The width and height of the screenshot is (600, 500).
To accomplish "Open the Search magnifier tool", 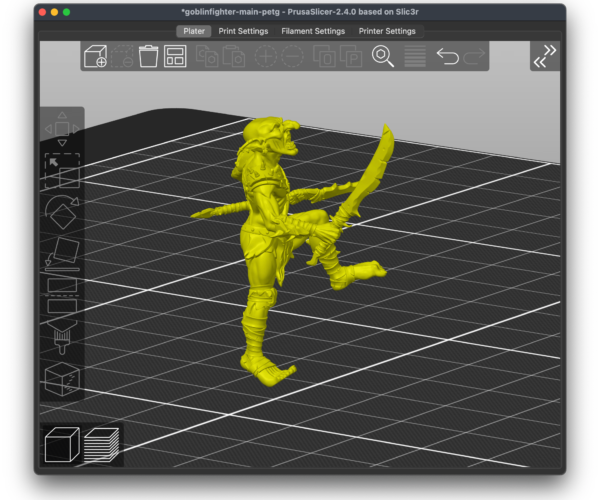I will tap(383, 56).
